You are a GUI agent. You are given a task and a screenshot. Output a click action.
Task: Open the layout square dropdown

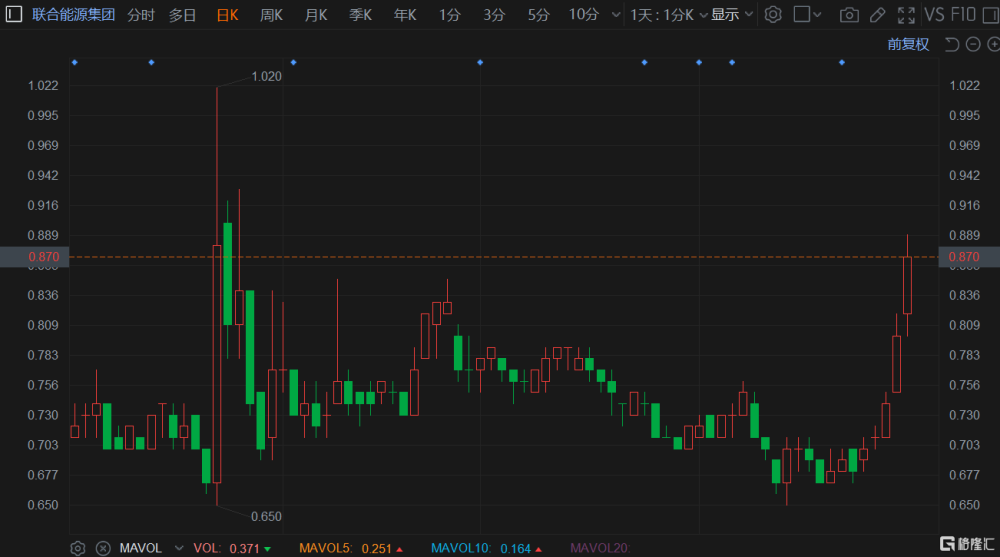point(807,14)
